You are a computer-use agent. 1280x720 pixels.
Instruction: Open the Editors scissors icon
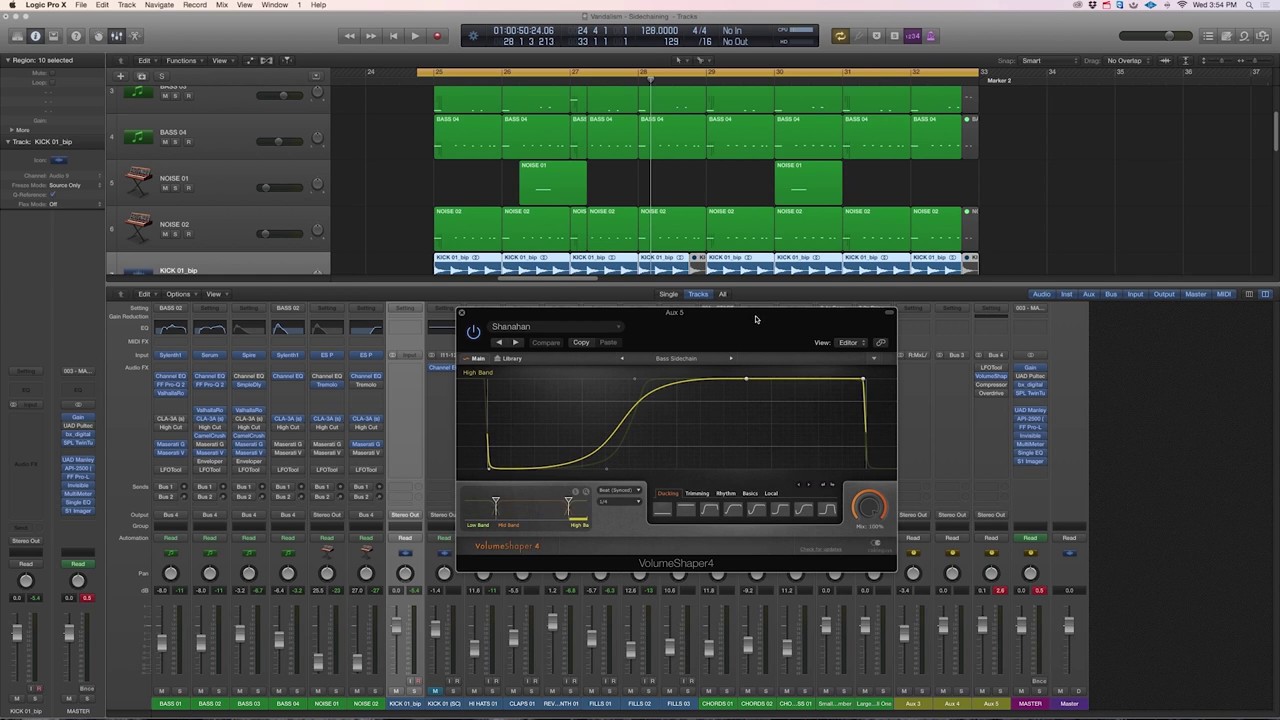(136, 36)
